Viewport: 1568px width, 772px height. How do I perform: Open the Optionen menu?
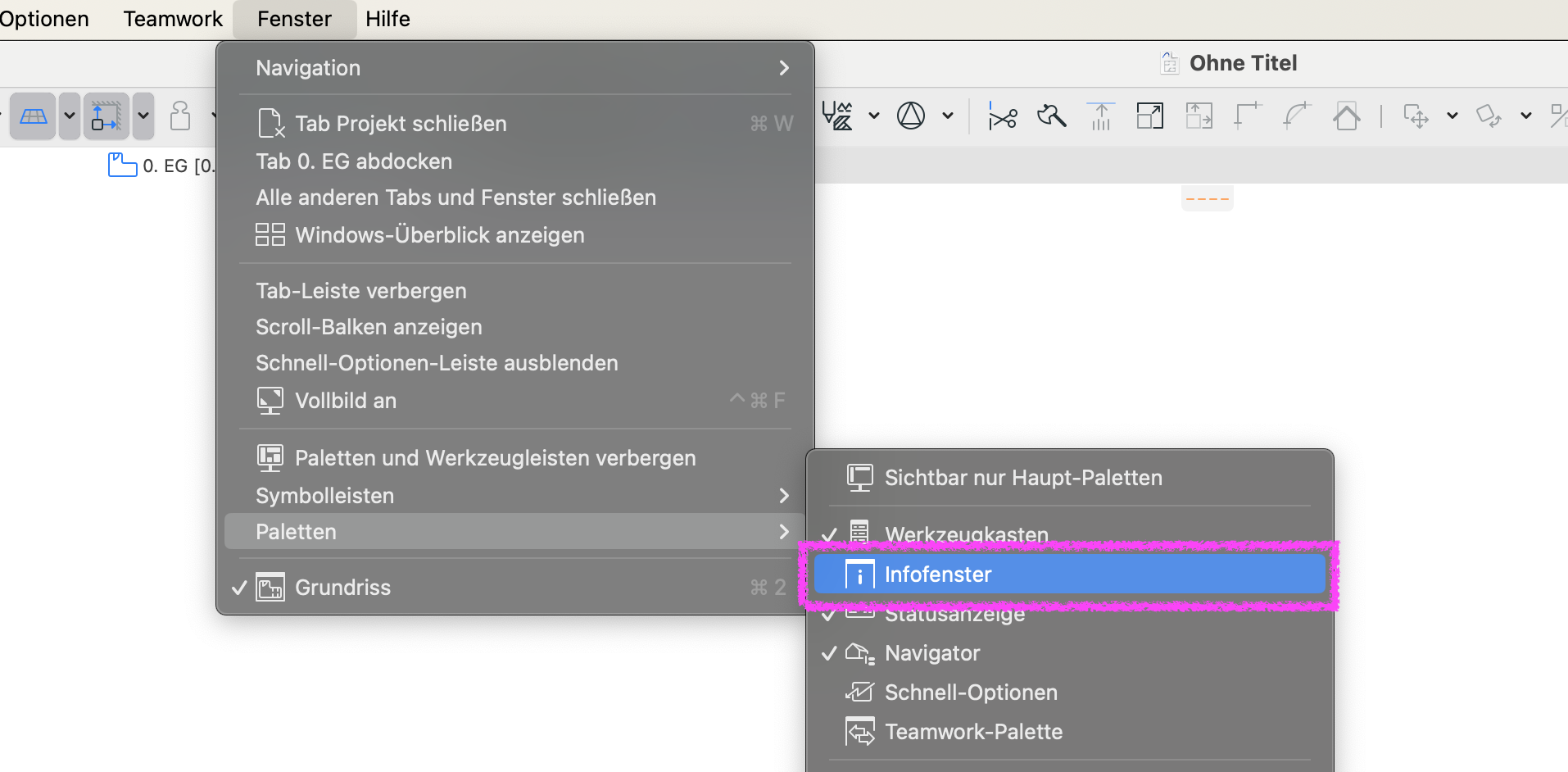(x=44, y=19)
